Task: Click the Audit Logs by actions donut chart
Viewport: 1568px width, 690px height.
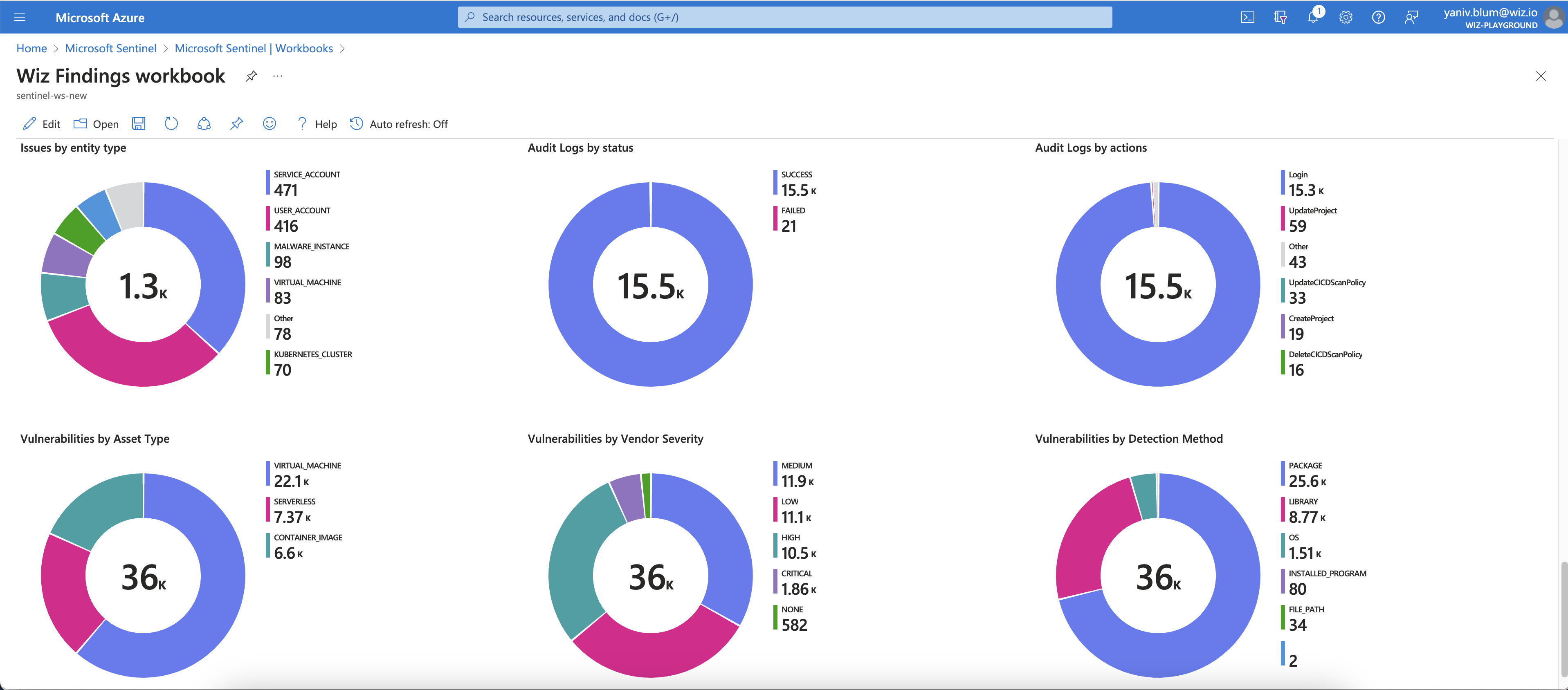Action: (1158, 284)
